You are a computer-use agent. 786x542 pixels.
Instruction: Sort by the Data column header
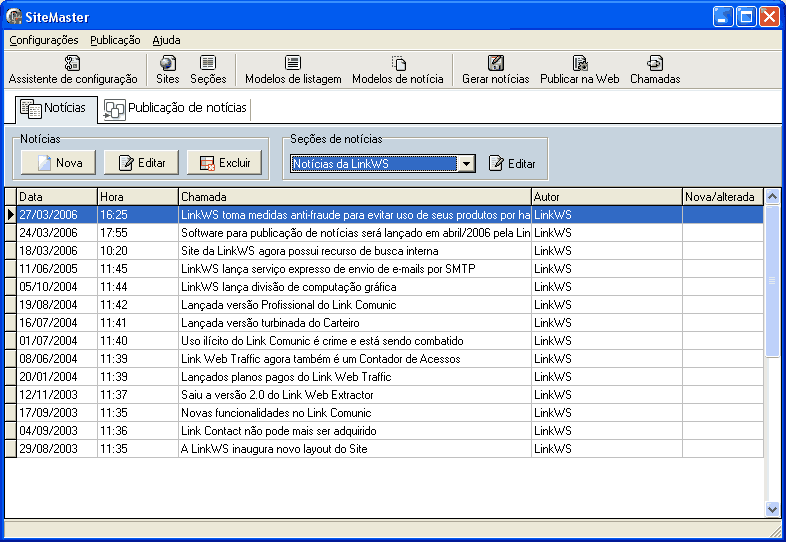point(57,197)
